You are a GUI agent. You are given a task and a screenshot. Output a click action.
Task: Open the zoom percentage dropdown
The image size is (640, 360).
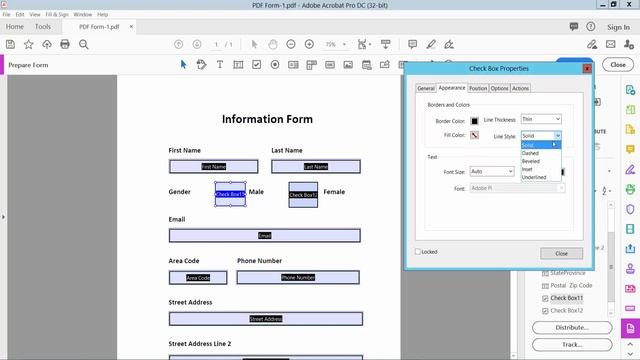pos(344,44)
